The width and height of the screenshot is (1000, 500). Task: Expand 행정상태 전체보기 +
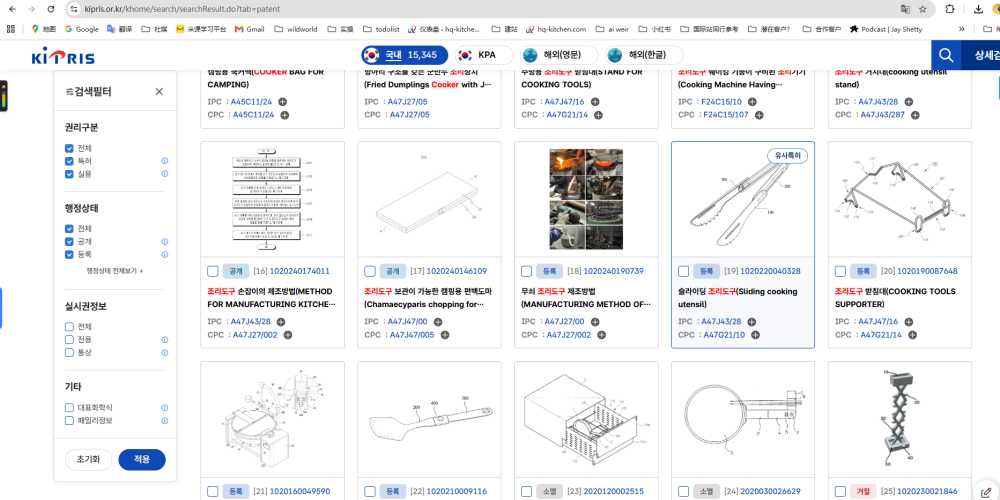[x=115, y=270]
